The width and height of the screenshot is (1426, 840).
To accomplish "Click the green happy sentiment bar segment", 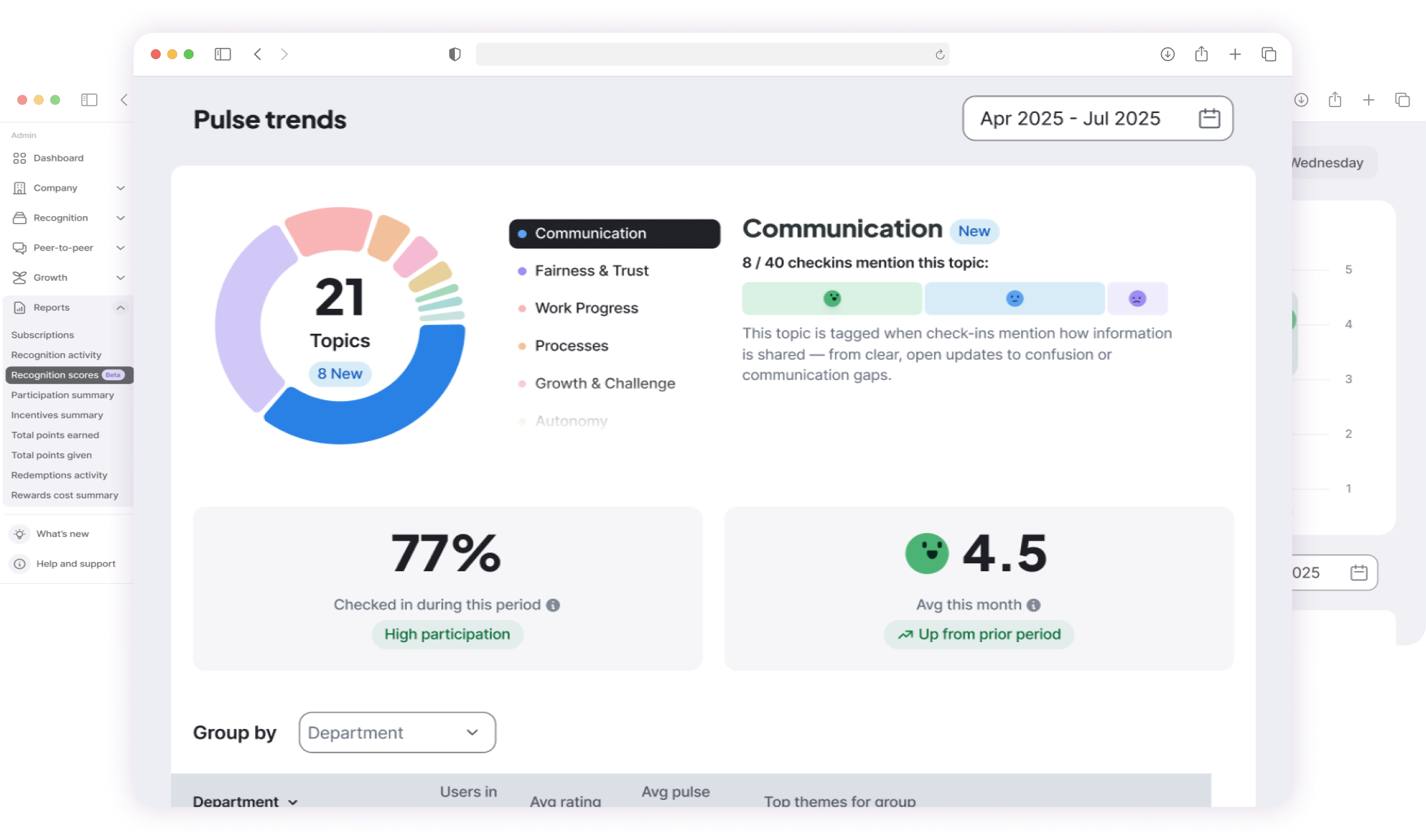I will 832,299.
